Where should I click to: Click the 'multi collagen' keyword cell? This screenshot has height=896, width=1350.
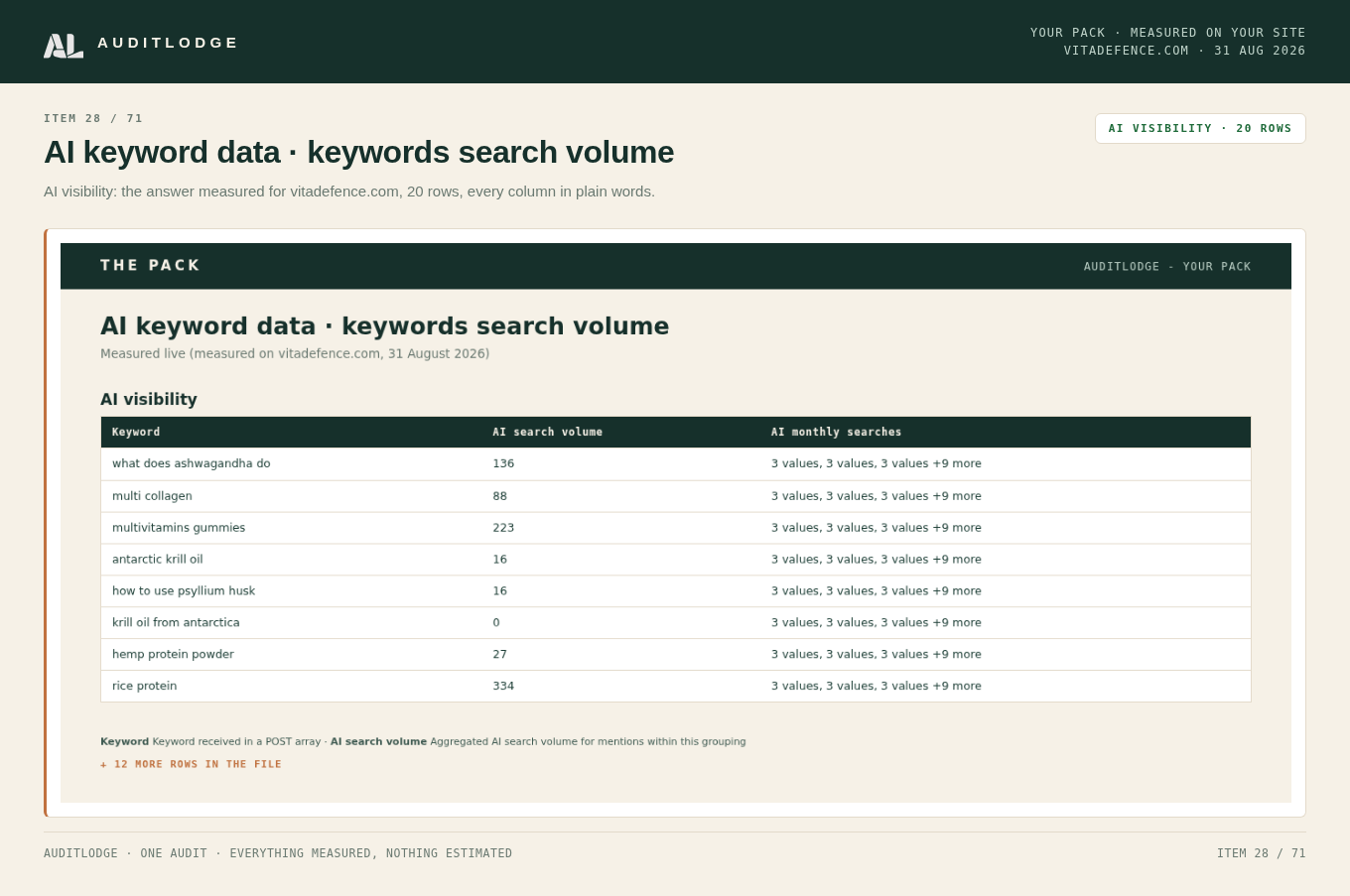152,496
